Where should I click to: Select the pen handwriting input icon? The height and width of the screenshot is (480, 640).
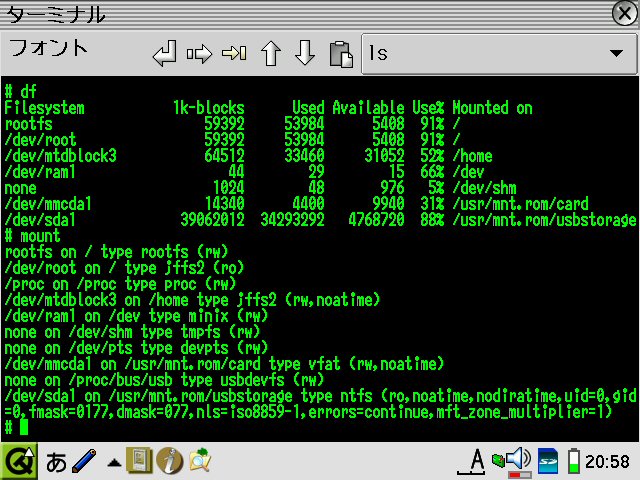click(x=84, y=461)
